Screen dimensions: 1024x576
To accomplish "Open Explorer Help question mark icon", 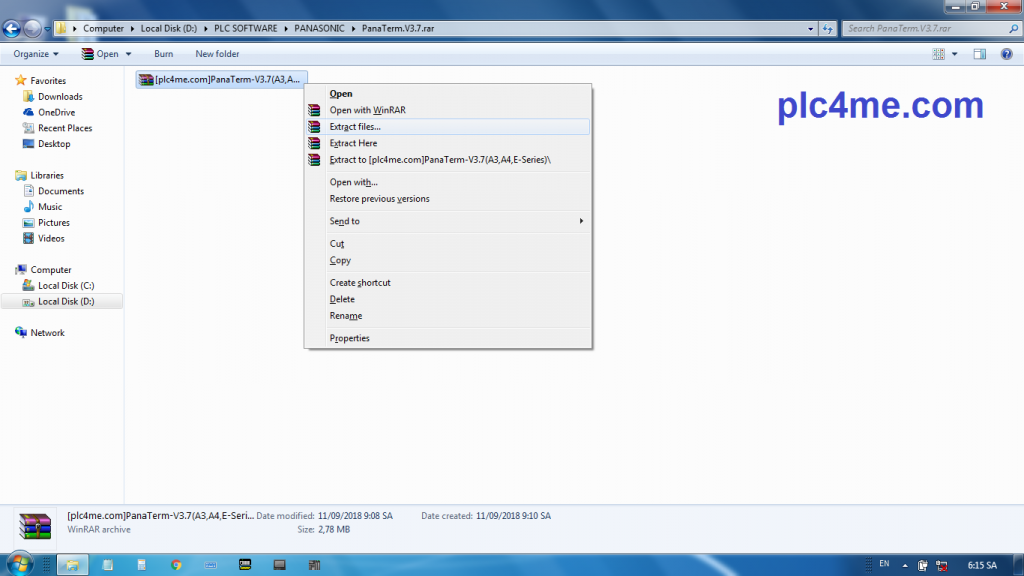I will [x=1007, y=54].
